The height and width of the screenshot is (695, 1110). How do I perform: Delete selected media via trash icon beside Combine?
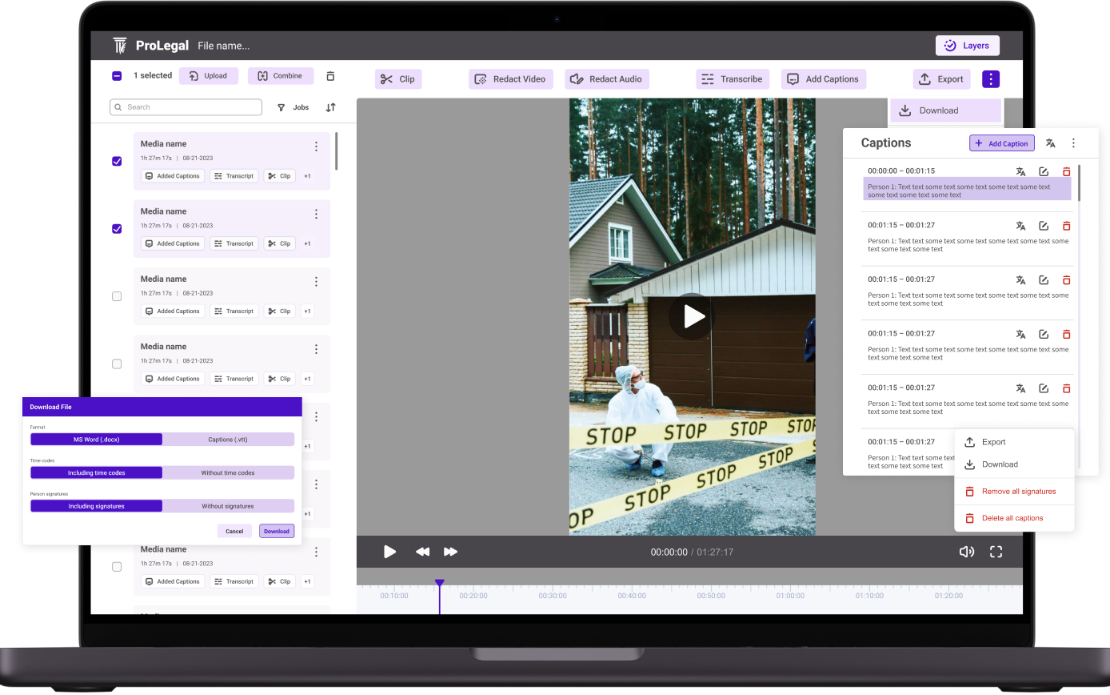click(330, 76)
